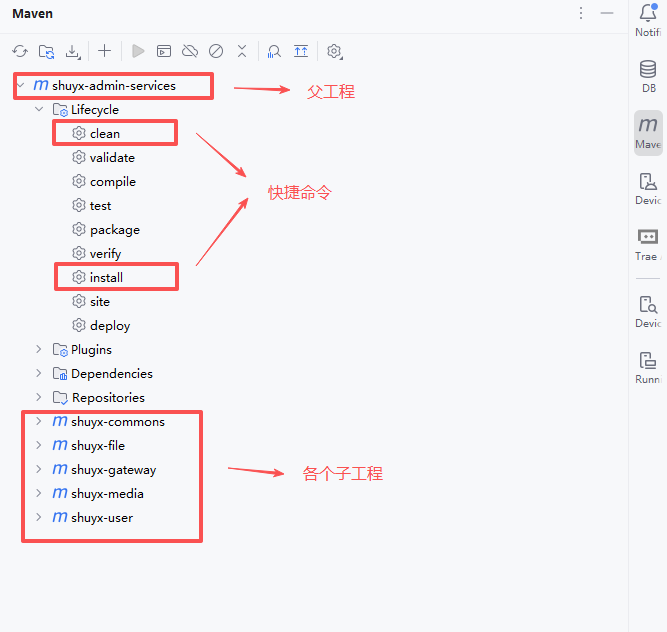Open Device Explorer sidebar panel

[648, 312]
